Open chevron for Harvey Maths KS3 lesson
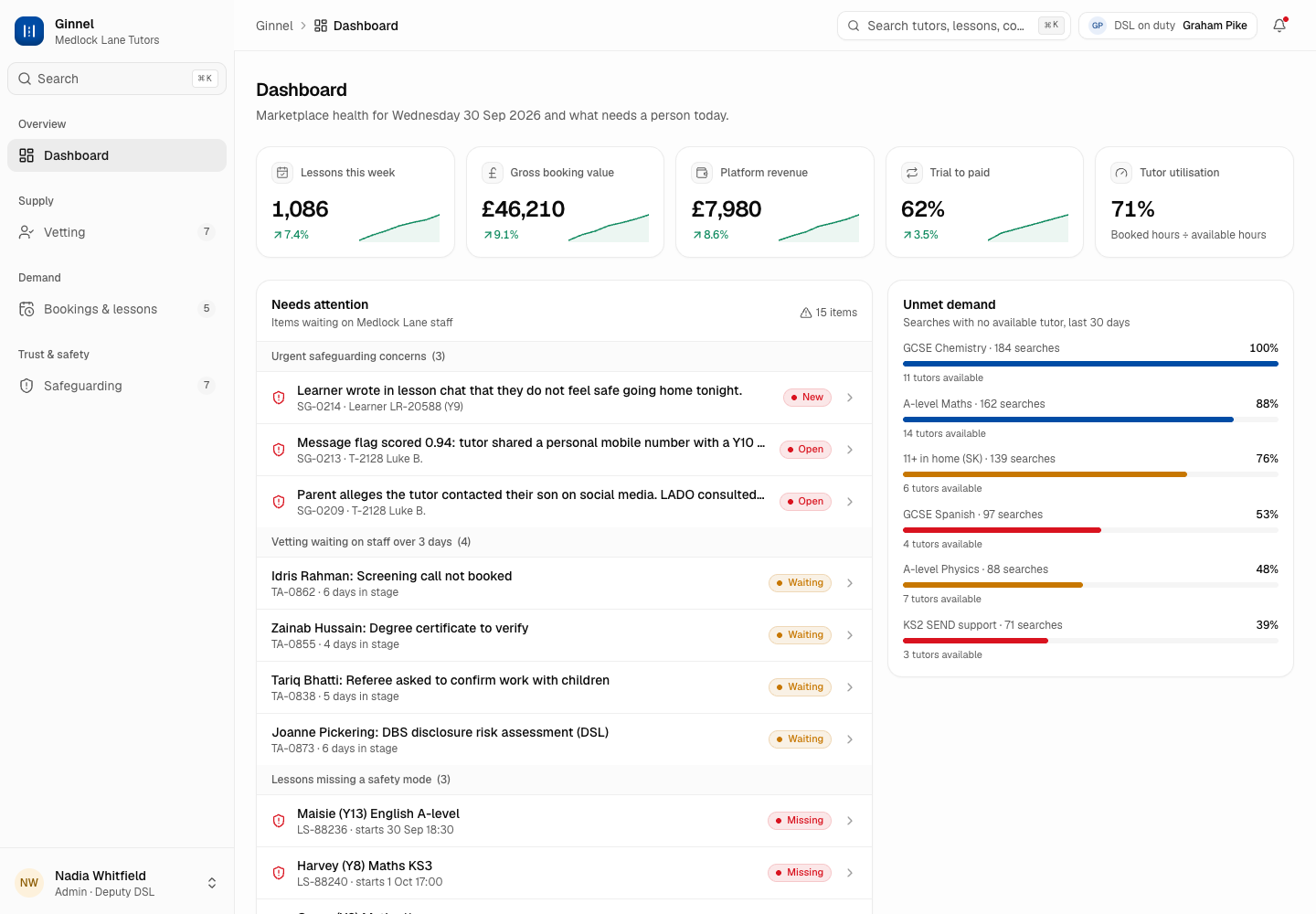1316x914 pixels. (x=850, y=873)
